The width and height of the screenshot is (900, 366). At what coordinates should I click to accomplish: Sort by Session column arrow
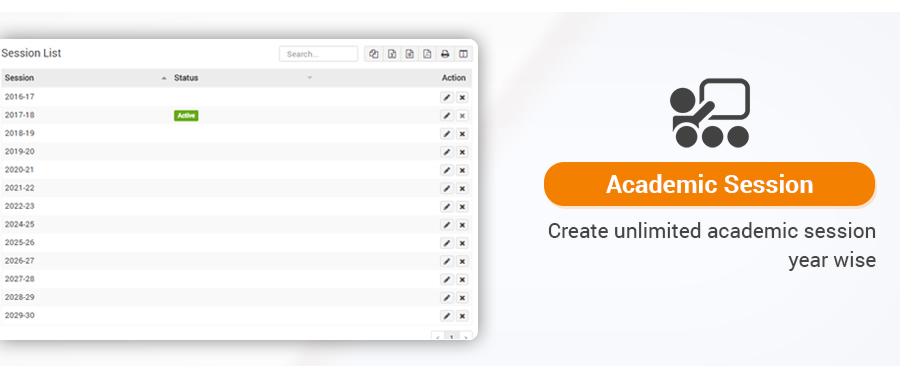(x=164, y=78)
